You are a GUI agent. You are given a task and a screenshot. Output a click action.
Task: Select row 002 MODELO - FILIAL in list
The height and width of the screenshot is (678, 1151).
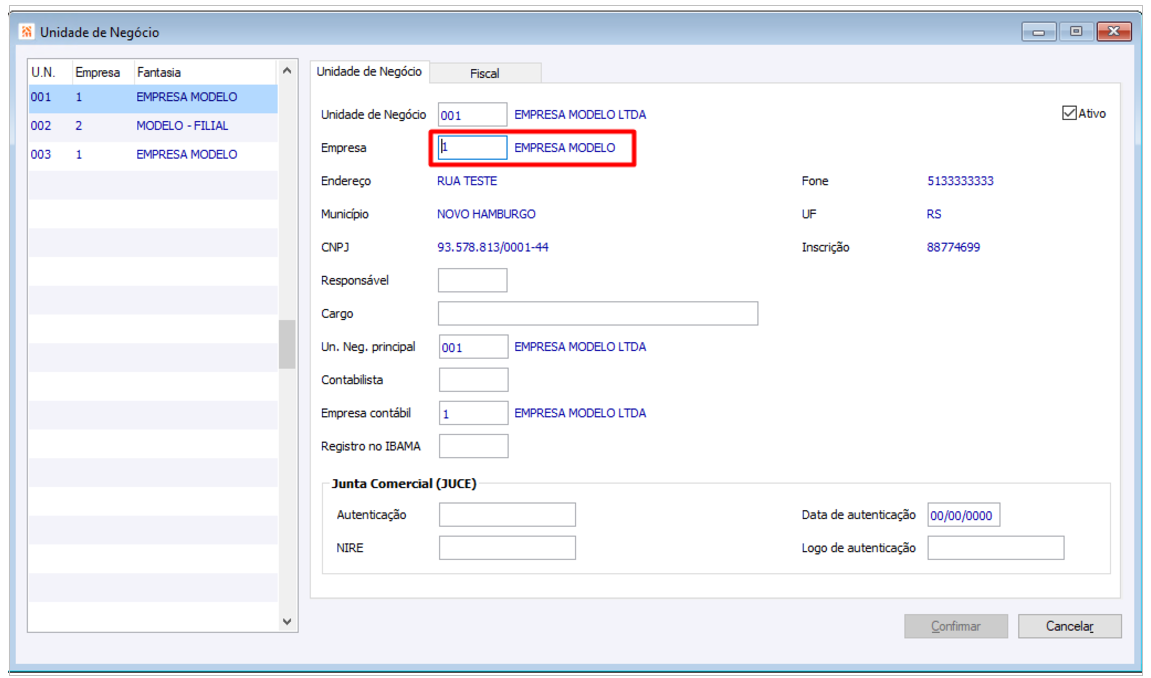(x=153, y=125)
